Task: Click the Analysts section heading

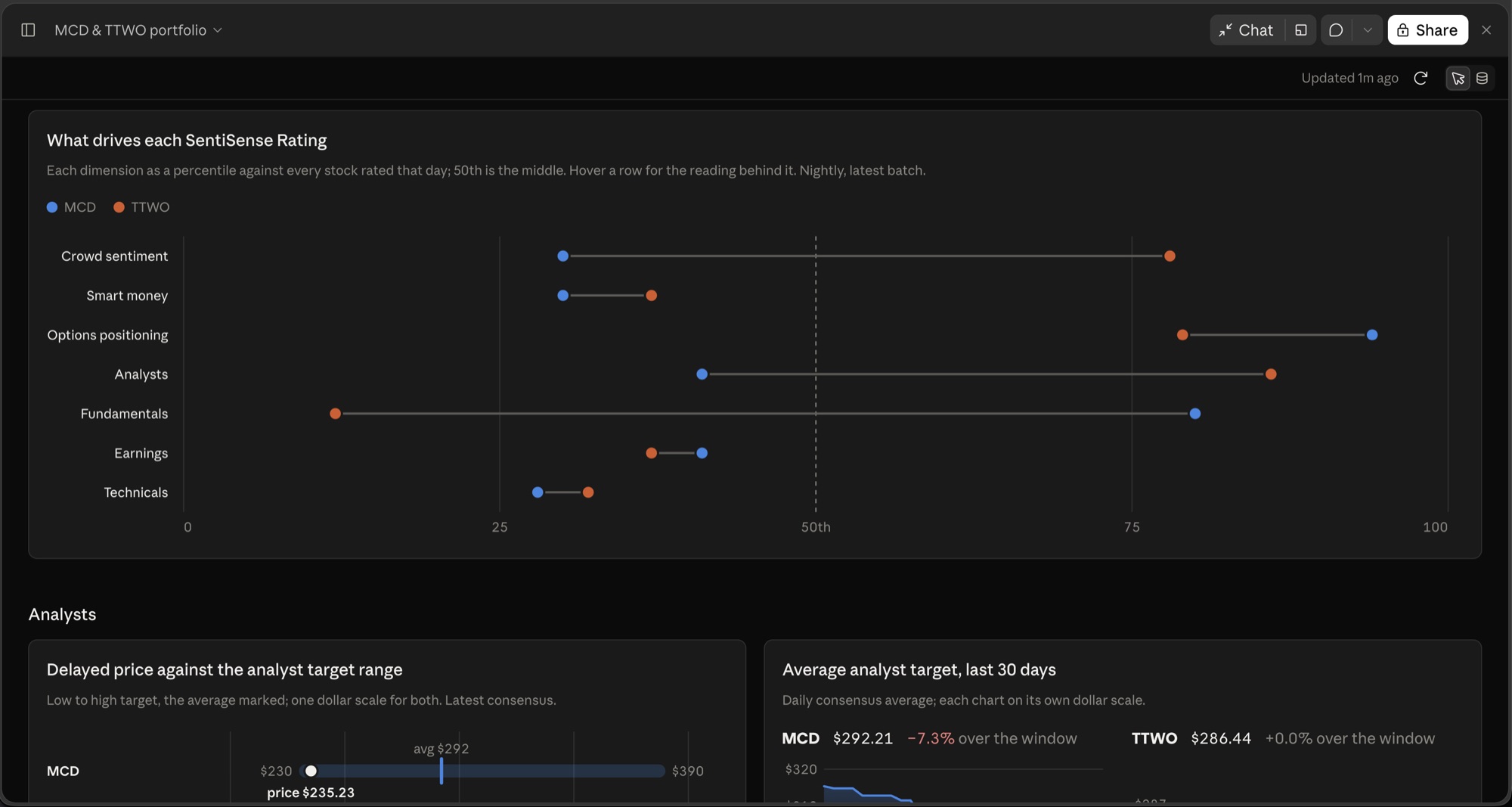Action: [62, 615]
